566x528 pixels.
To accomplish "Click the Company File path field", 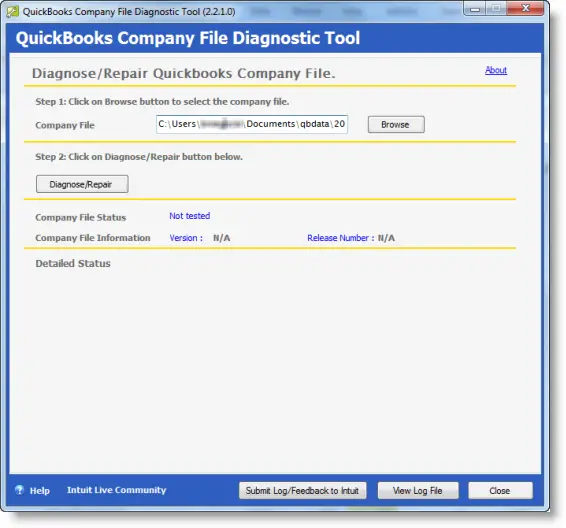I will (x=252, y=125).
